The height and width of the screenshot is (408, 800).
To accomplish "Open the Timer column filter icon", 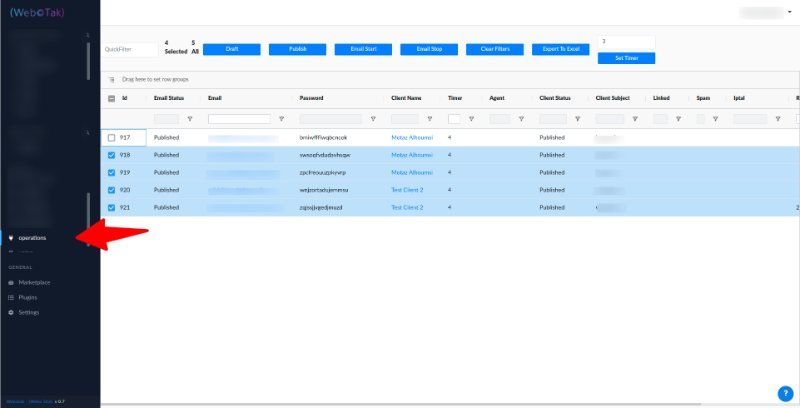I will (471, 119).
